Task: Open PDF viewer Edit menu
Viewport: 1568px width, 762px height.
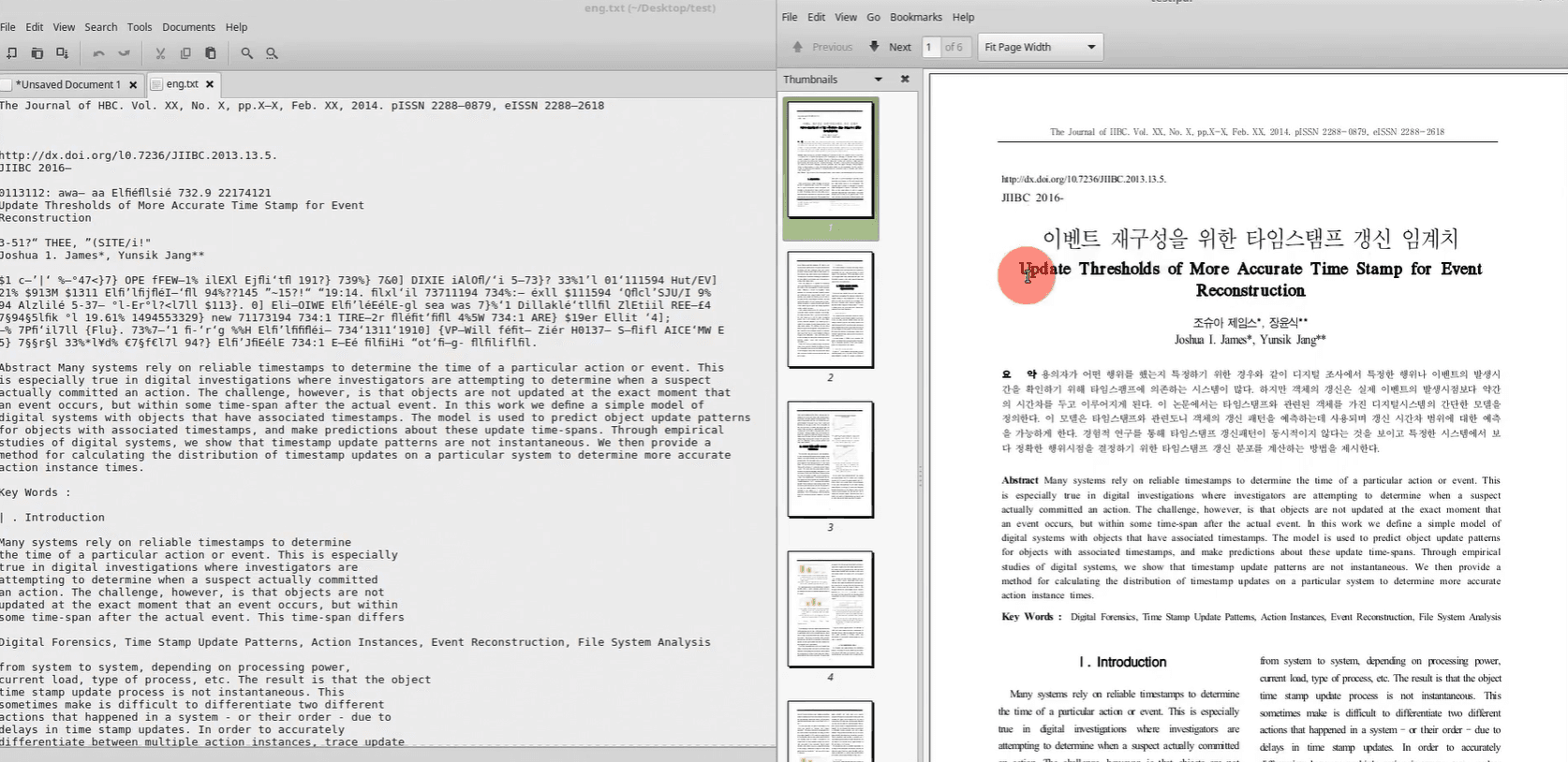Action: [x=817, y=17]
